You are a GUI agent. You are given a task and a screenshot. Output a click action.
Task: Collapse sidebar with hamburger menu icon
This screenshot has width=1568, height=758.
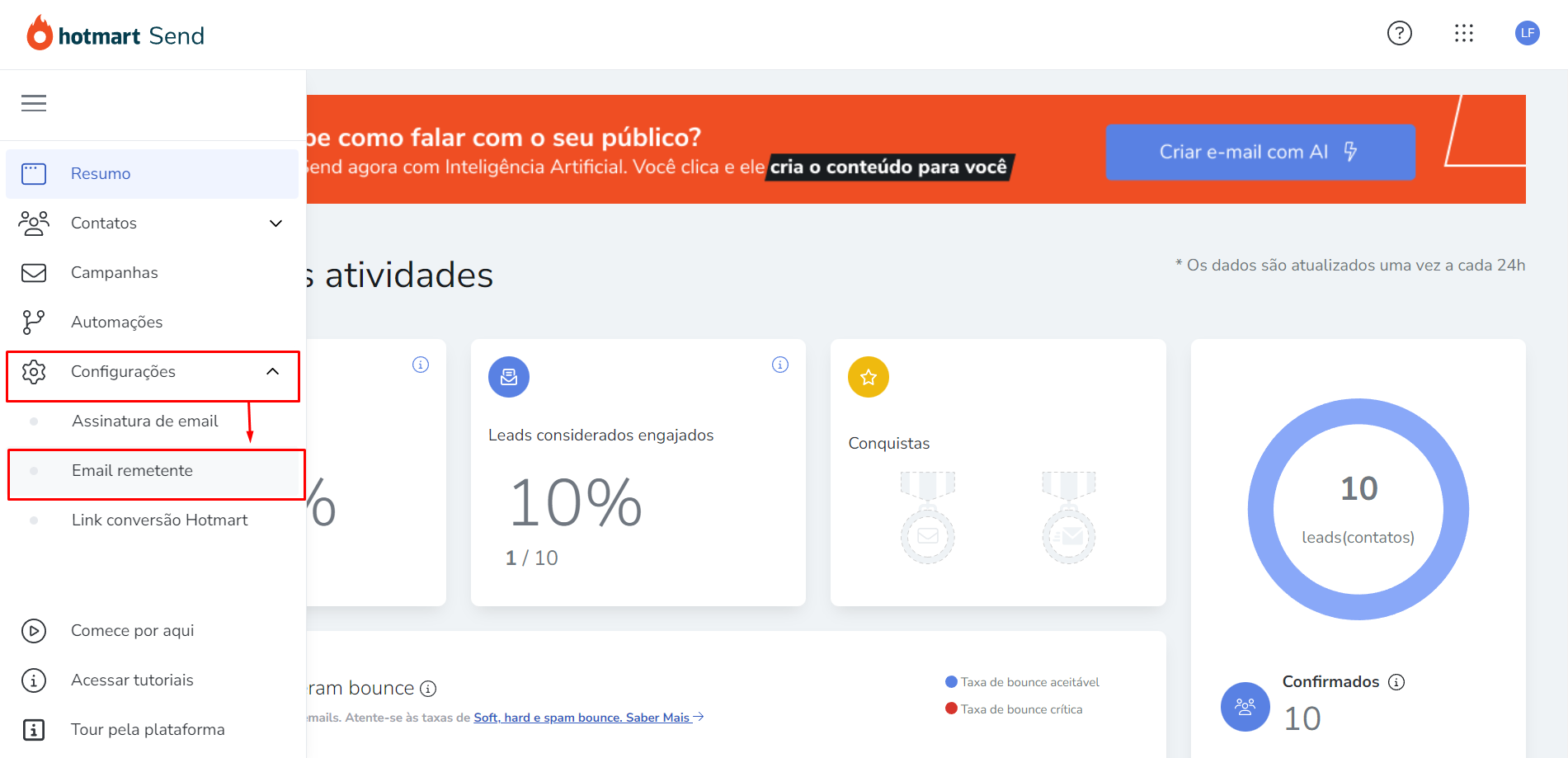pyautogui.click(x=34, y=103)
